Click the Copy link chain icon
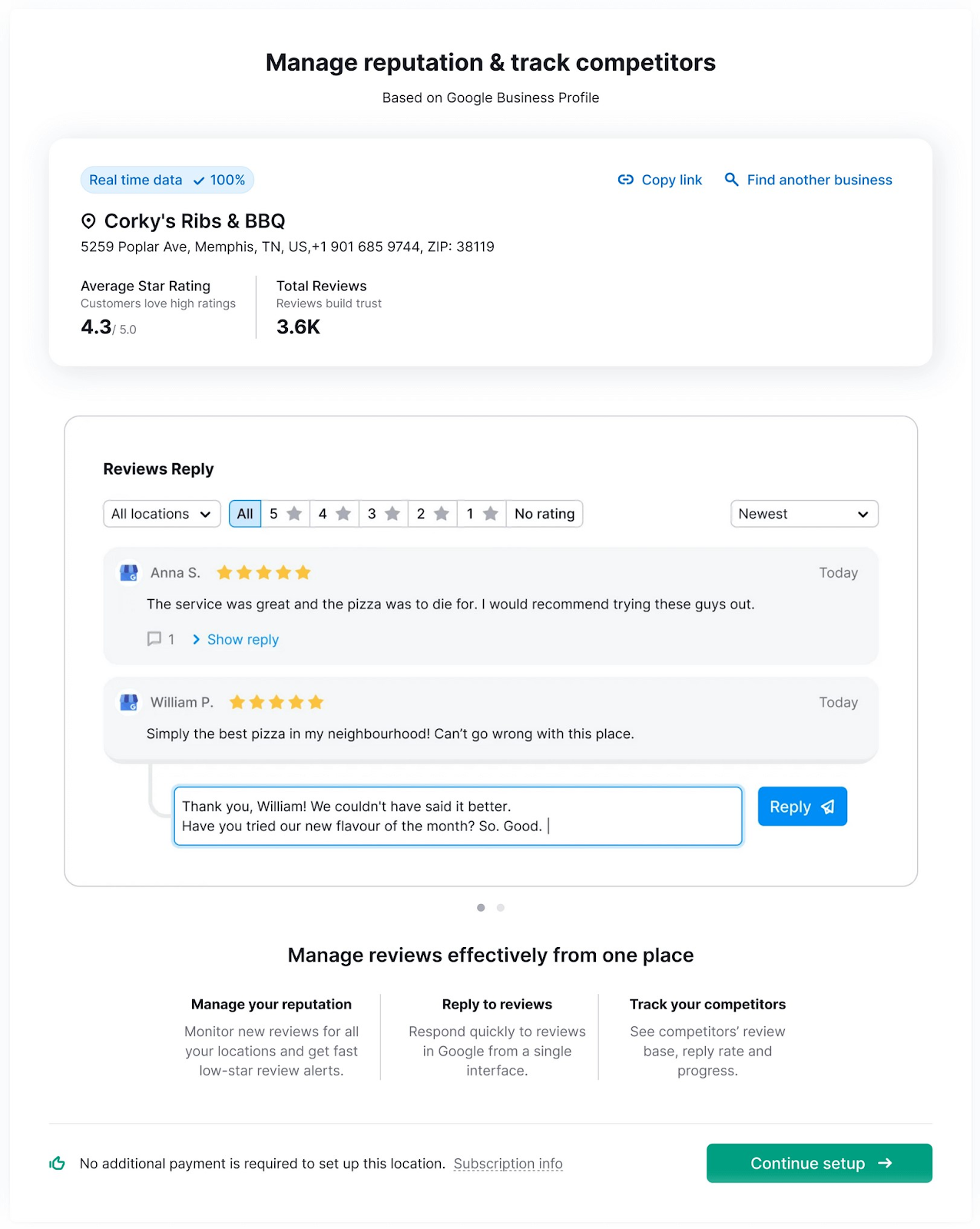The image size is (980, 1229). point(625,180)
